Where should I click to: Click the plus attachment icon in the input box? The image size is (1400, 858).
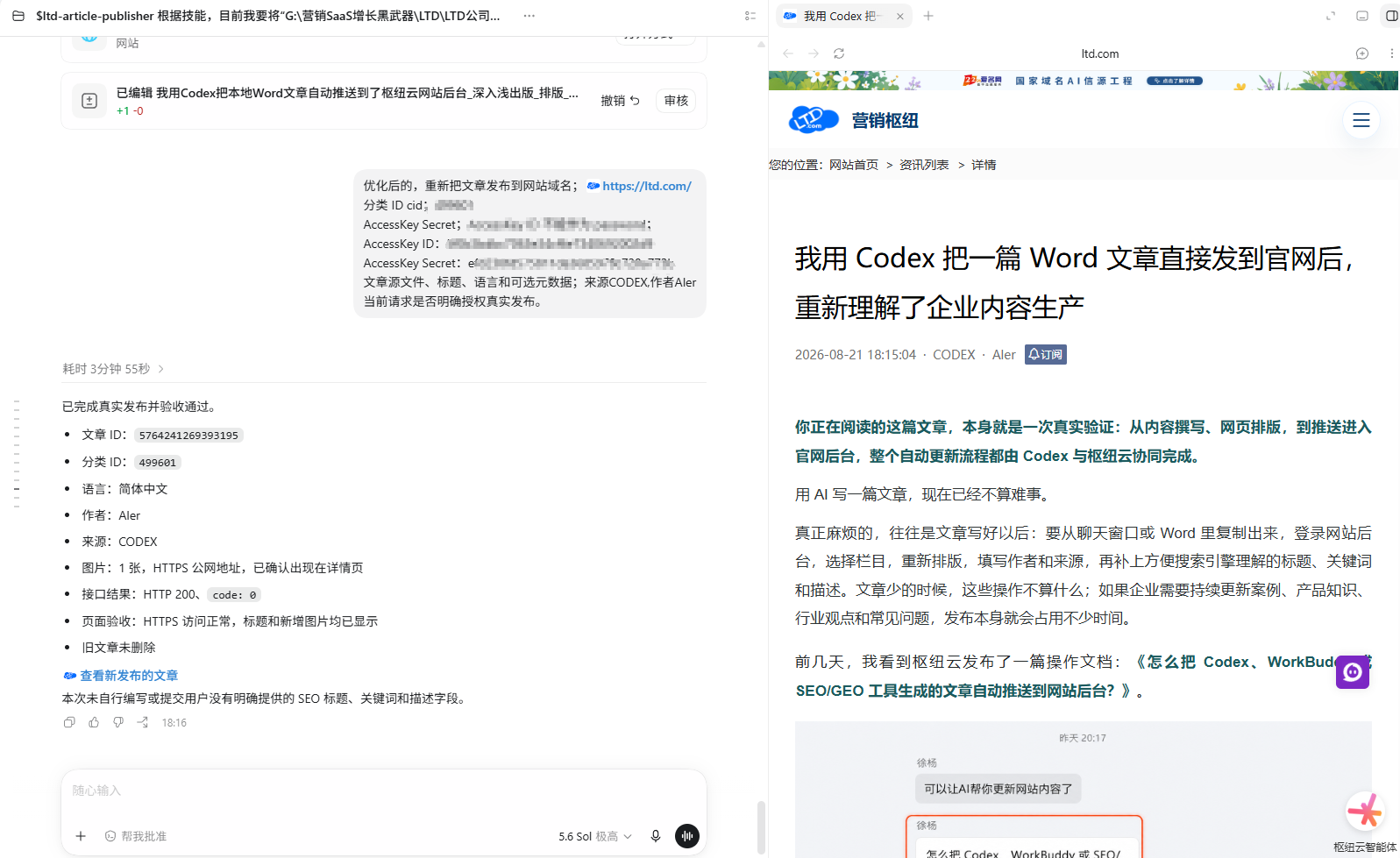click(81, 836)
